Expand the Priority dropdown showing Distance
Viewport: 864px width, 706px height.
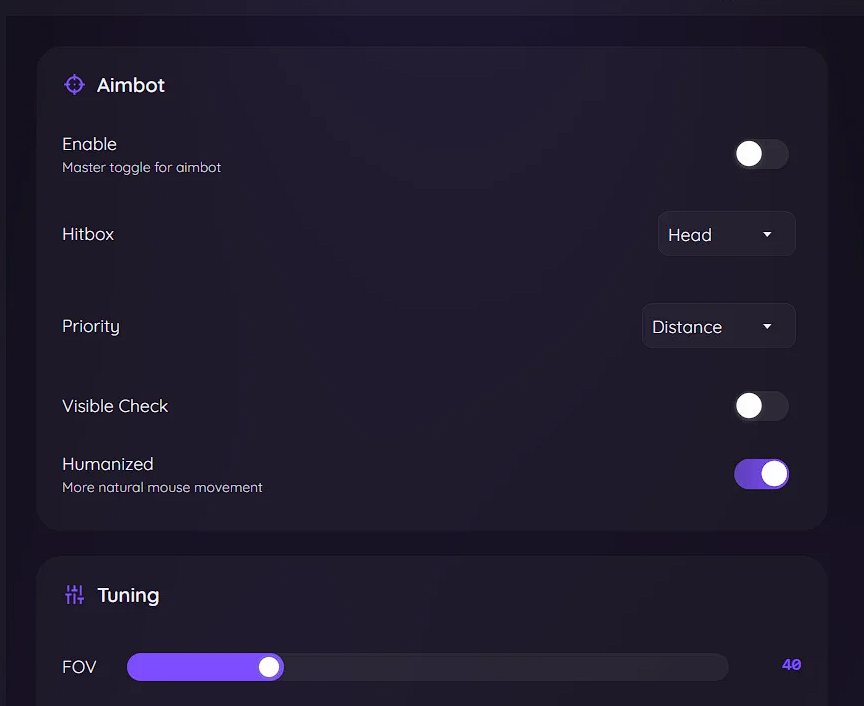point(718,326)
